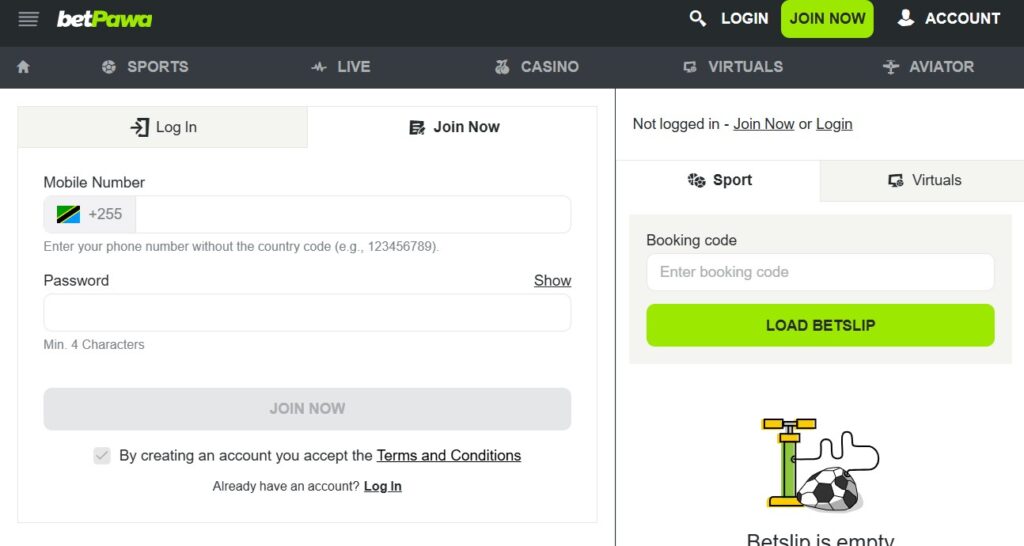Click the grey JOIN NOW submit button

click(307, 409)
